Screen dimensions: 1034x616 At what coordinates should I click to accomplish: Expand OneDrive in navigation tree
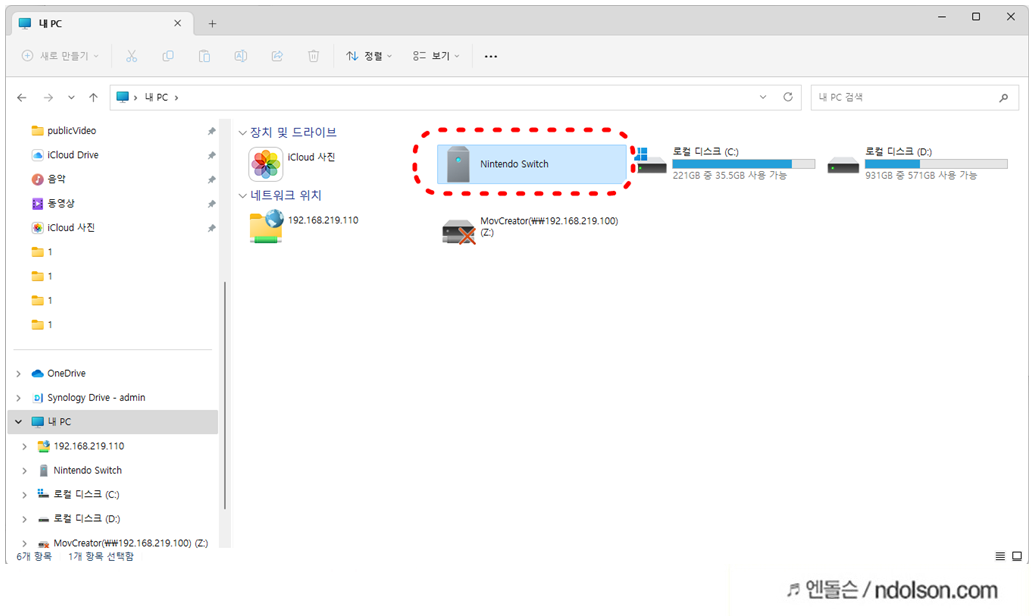18,373
